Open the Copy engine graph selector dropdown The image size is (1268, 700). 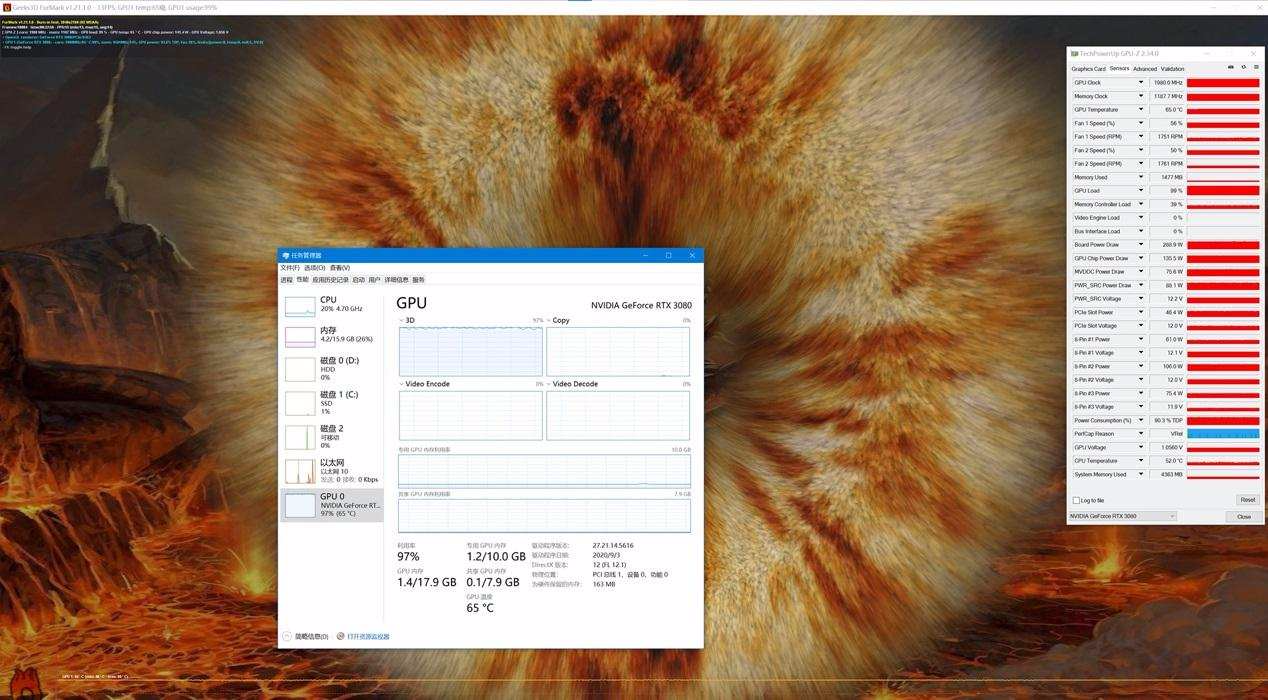(x=549, y=320)
